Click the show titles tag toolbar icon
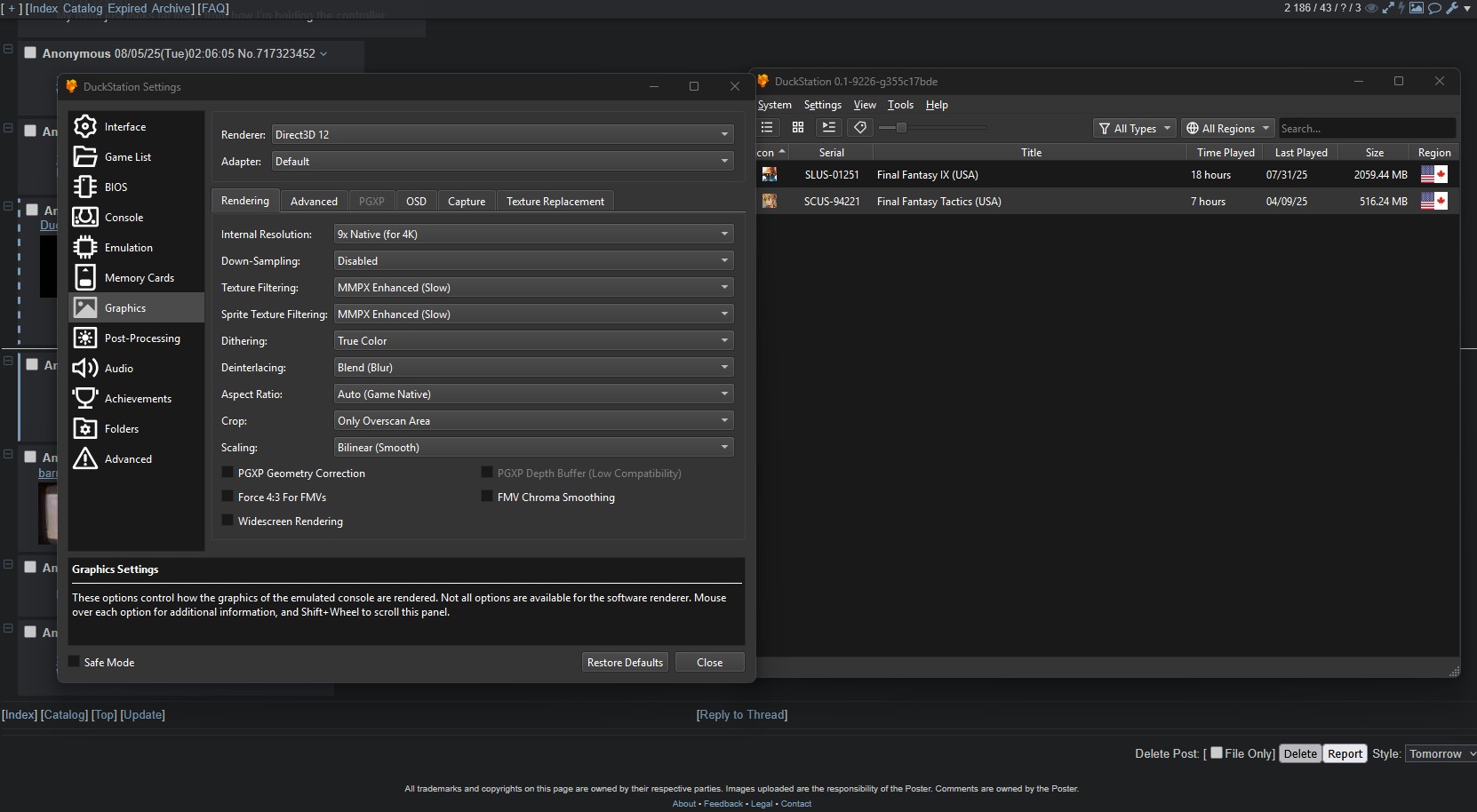Screen dimensions: 1477x812 [859, 128]
